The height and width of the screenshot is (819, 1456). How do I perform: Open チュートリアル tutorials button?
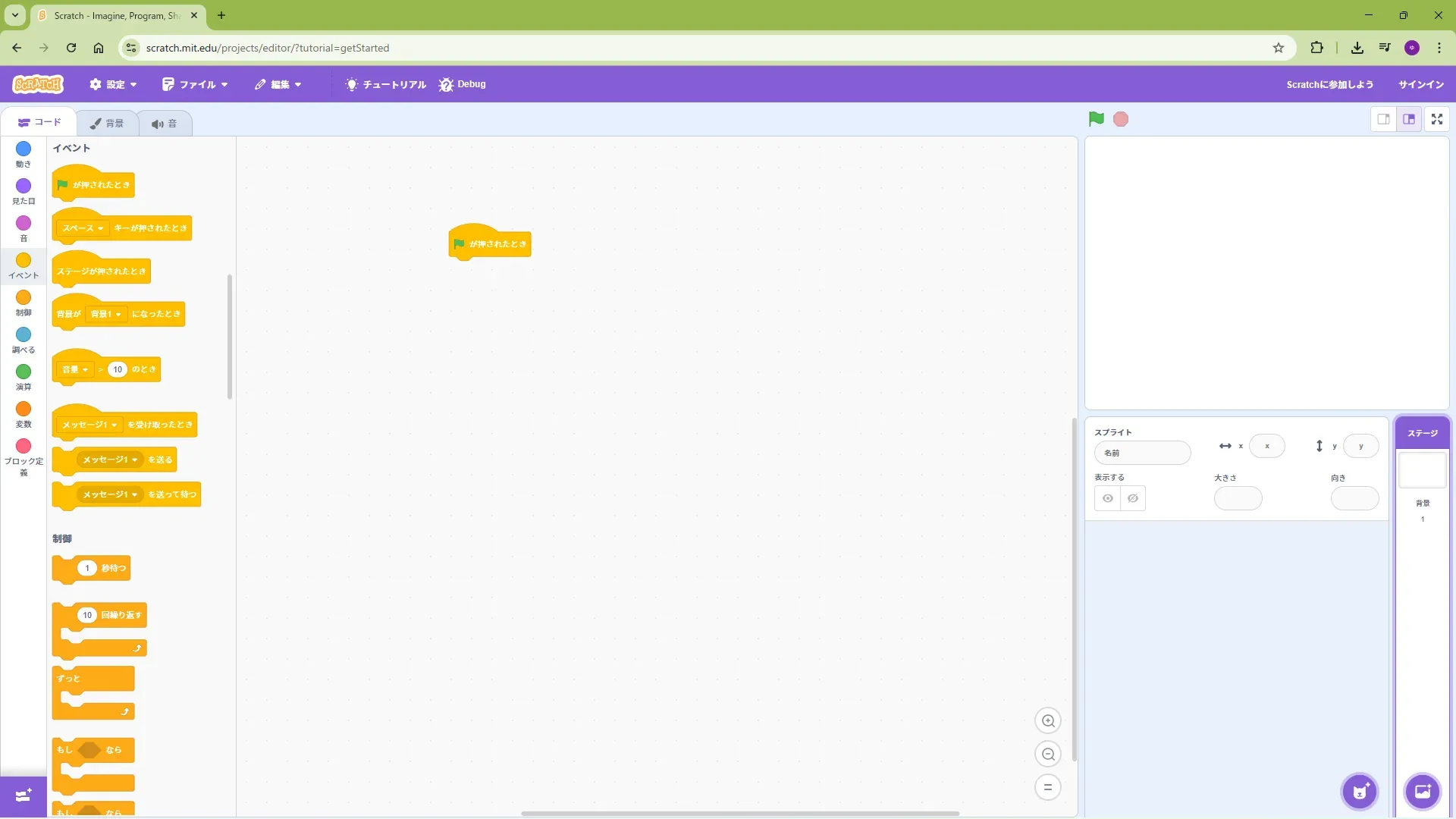(x=386, y=84)
